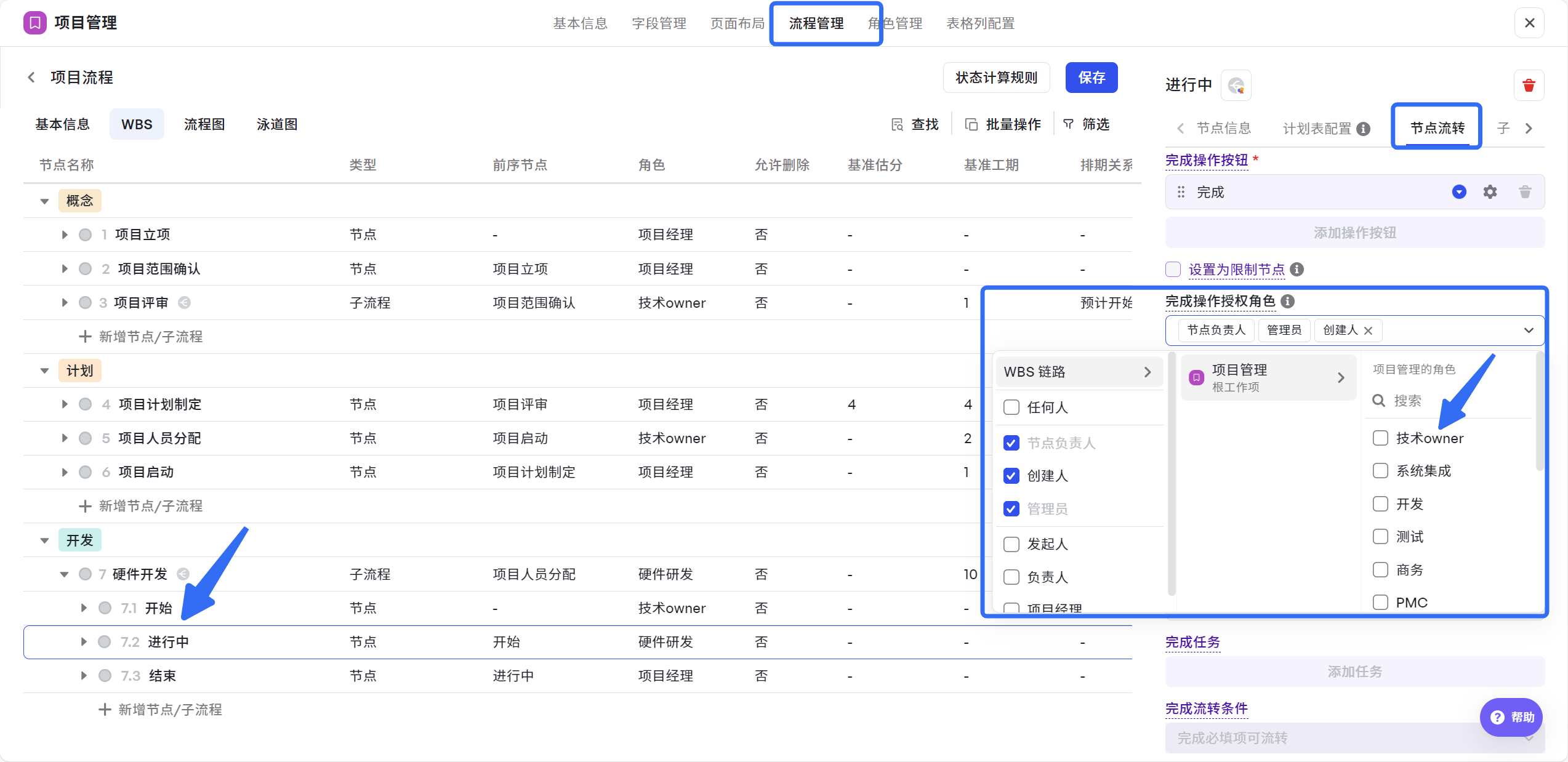The height and width of the screenshot is (762, 1568).
Task: Expand the 7.3 结束 node row
Action: [84, 676]
